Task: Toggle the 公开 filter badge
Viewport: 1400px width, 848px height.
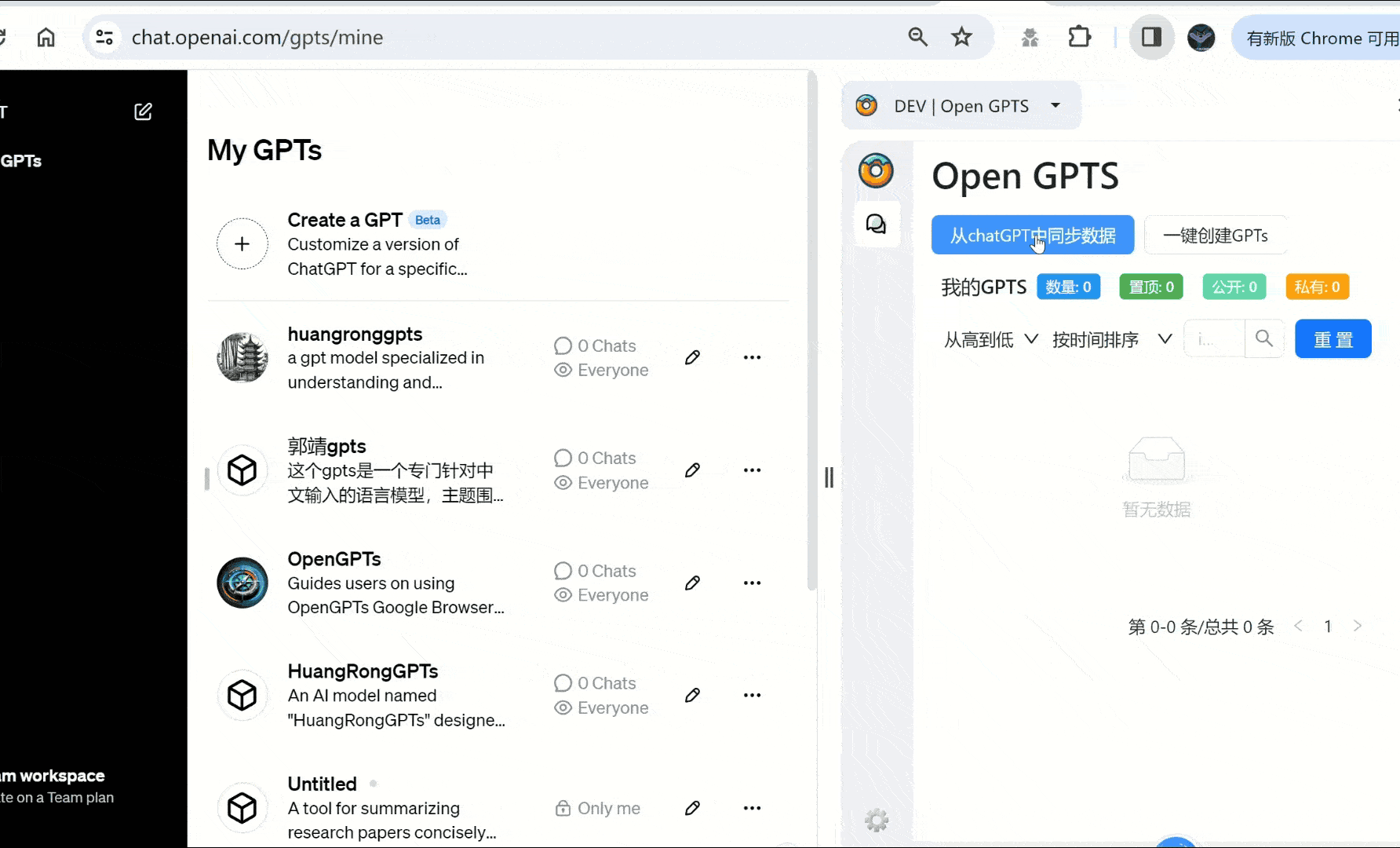Action: (1234, 287)
